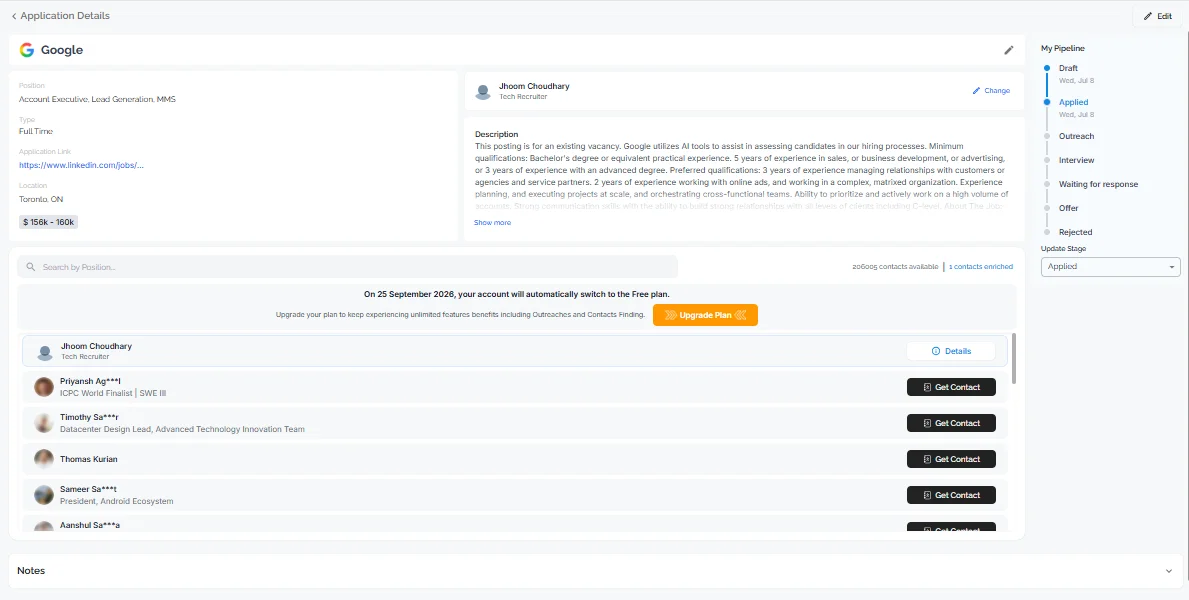The height and width of the screenshot is (600, 1189).
Task: Click the Edit button at top right
Action: (x=1157, y=16)
